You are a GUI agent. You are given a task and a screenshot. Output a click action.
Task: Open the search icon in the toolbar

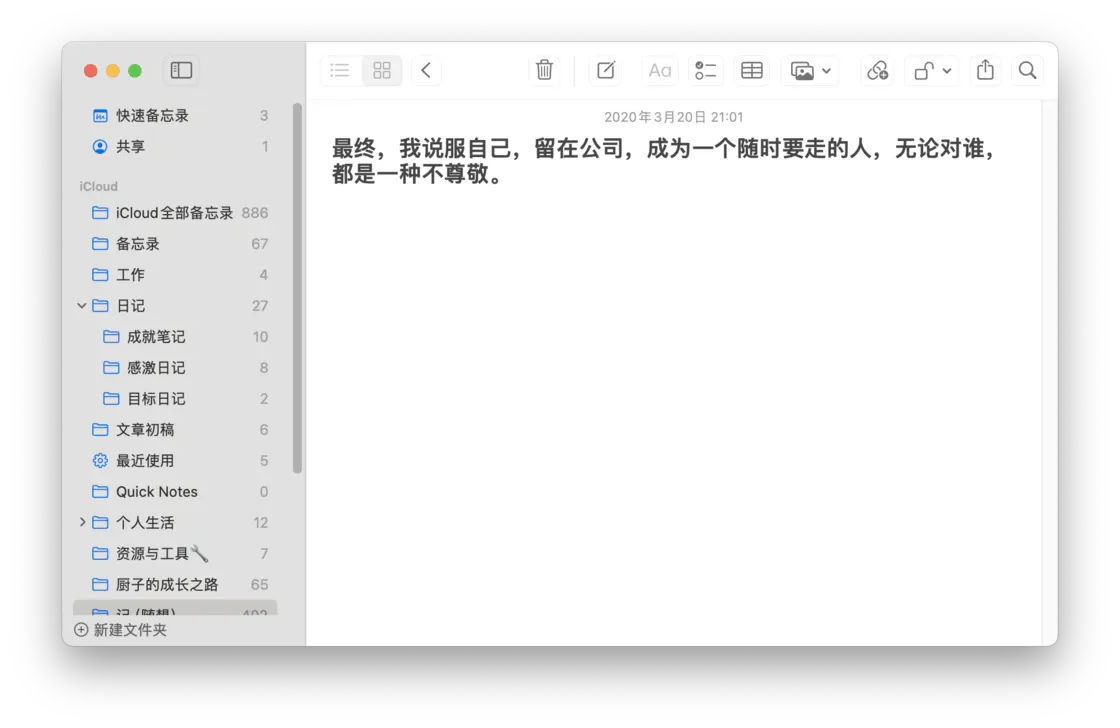[1026, 70]
